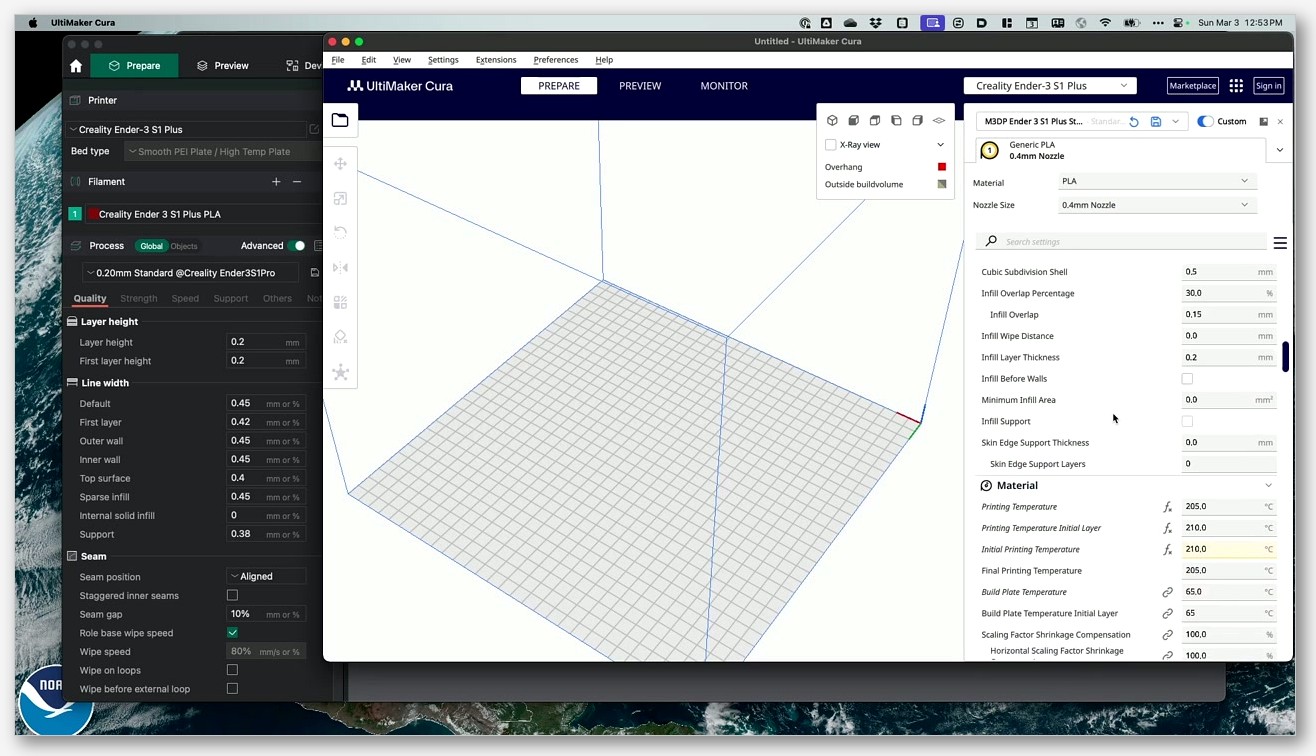
Task: Float the print settings panel icon next to Custom
Action: click(1264, 122)
